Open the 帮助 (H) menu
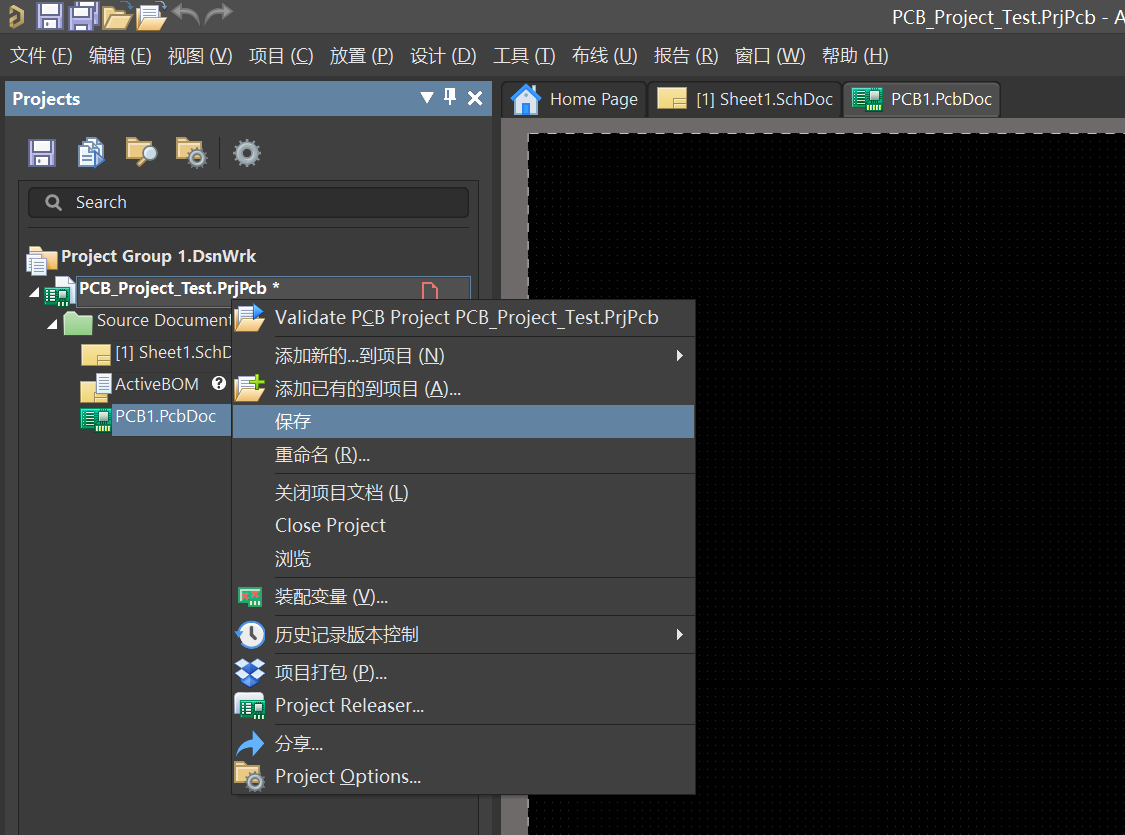The image size is (1125, 835). (855, 56)
